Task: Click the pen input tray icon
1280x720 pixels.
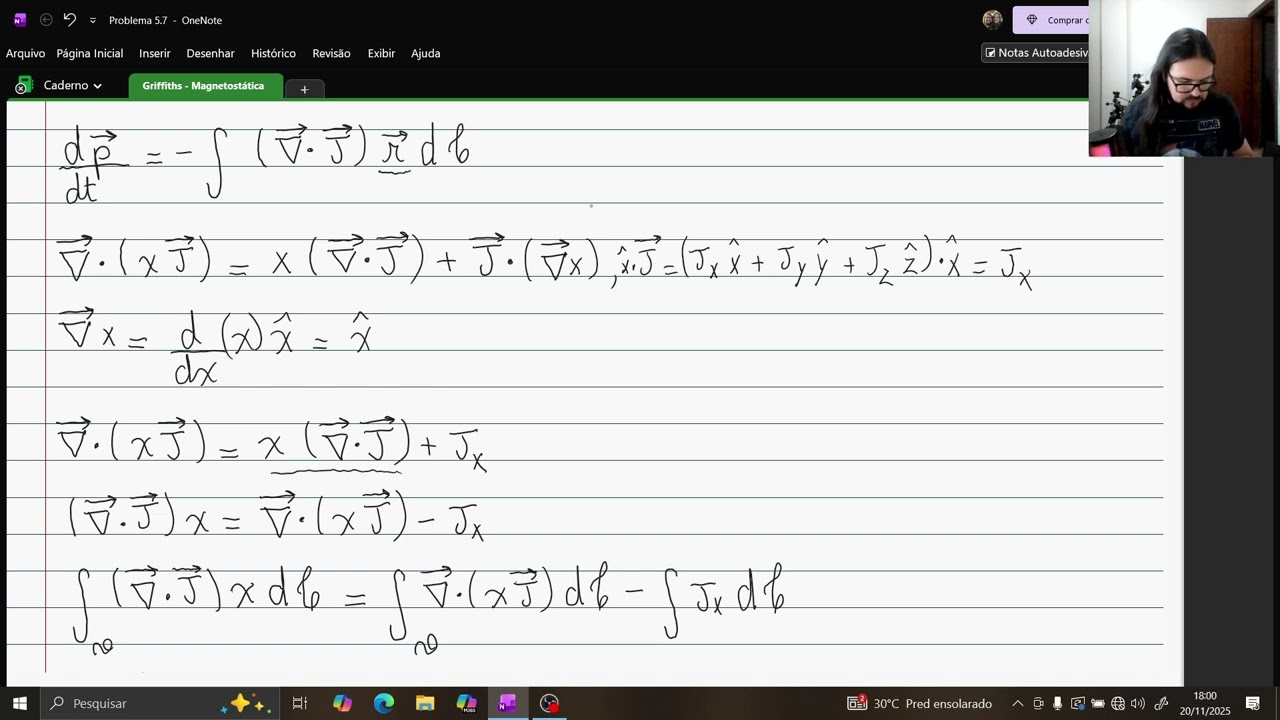Action: tap(1161, 703)
